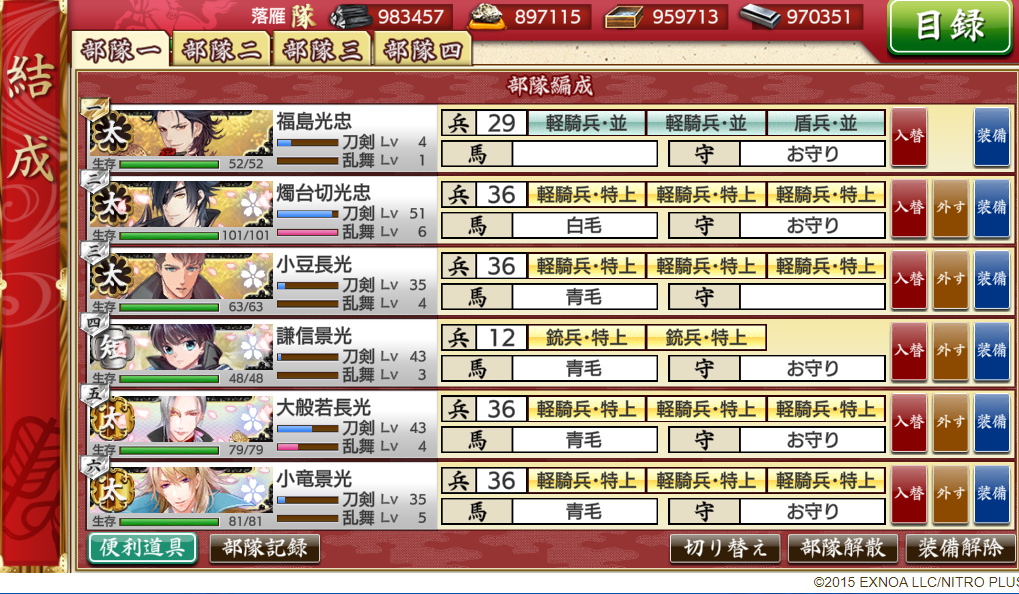
Task: Click the steel ingot resource icon
Action: coord(759,16)
